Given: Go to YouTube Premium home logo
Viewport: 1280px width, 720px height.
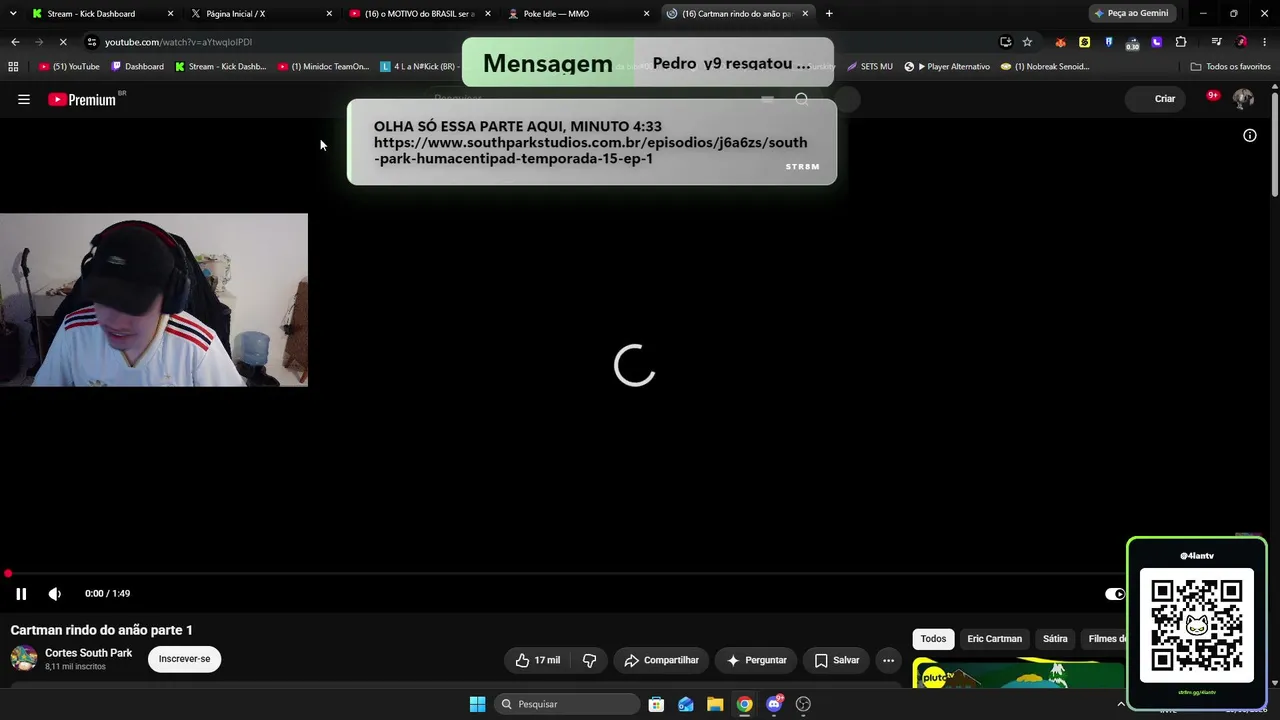Looking at the screenshot, I should click(x=84, y=99).
